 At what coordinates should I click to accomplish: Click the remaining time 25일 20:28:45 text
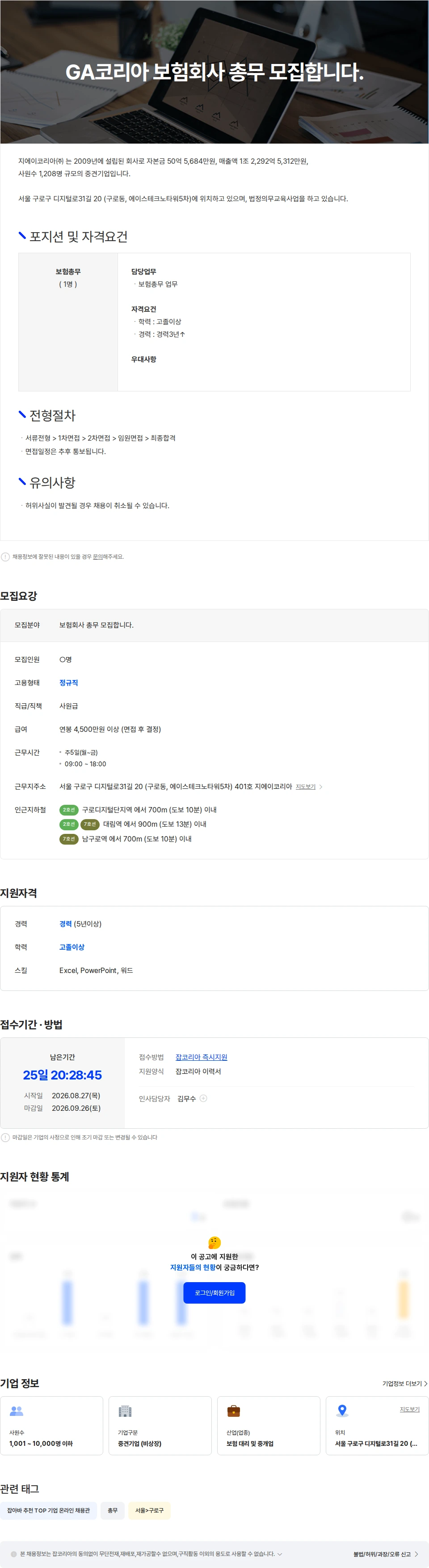pyautogui.click(x=63, y=1075)
